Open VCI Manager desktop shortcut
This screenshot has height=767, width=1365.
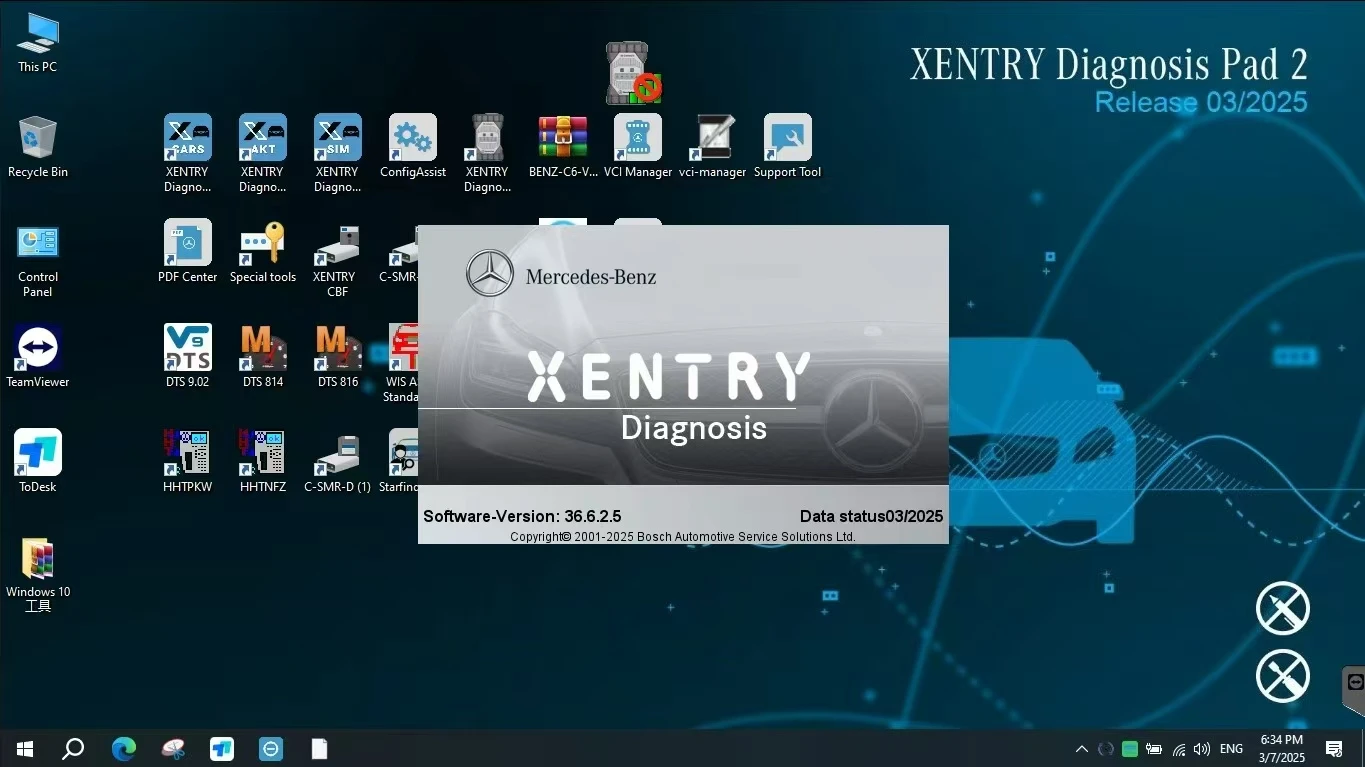coord(638,139)
